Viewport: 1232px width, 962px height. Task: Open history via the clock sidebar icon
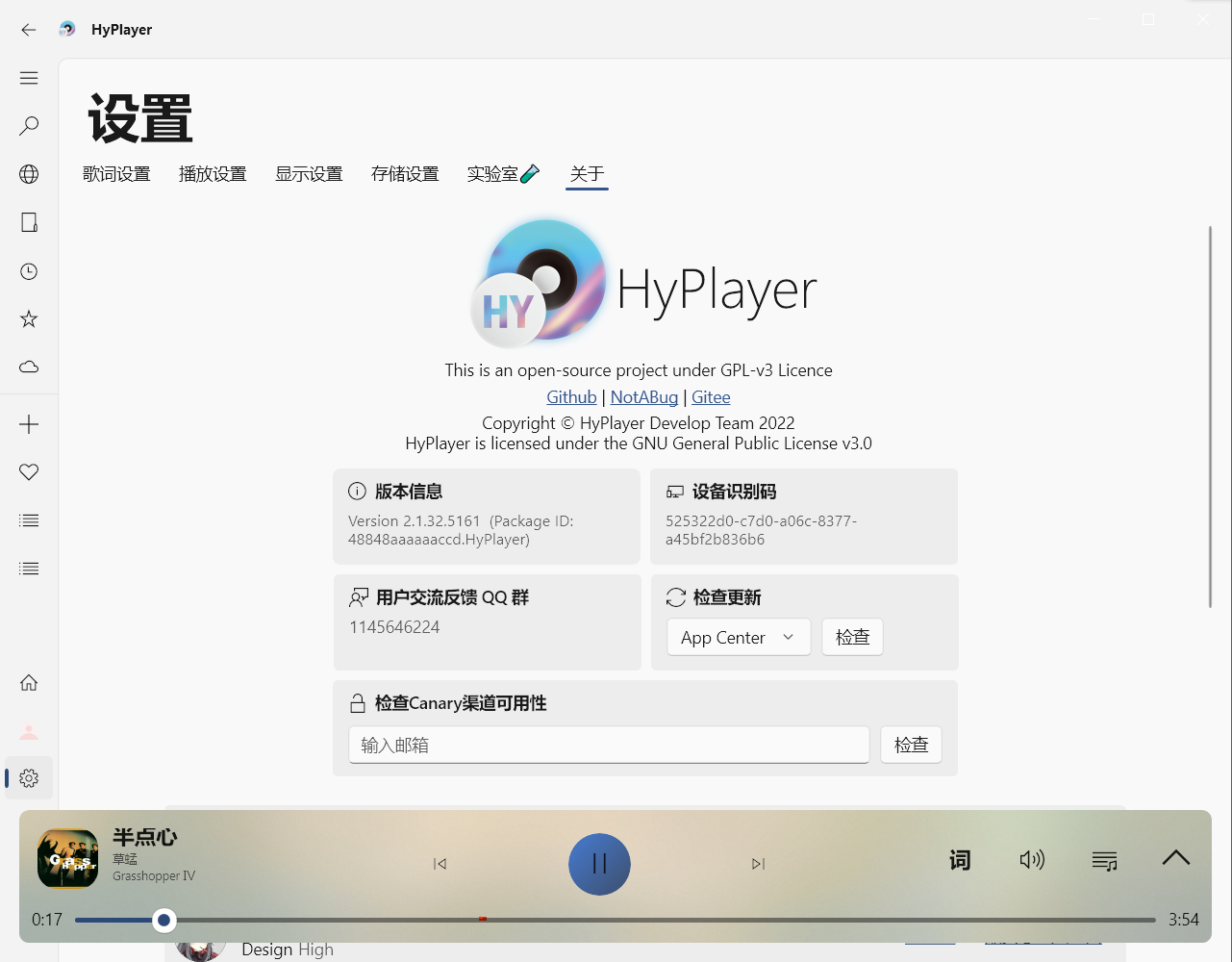[x=29, y=271]
